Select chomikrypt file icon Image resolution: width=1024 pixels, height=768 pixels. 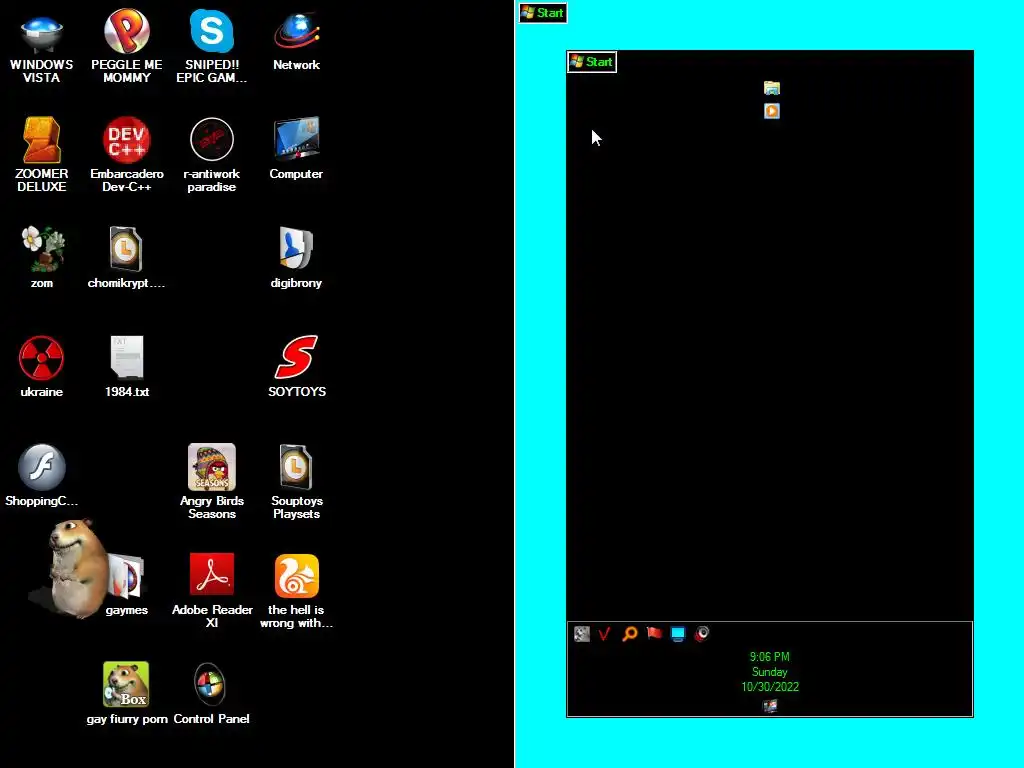127,257
